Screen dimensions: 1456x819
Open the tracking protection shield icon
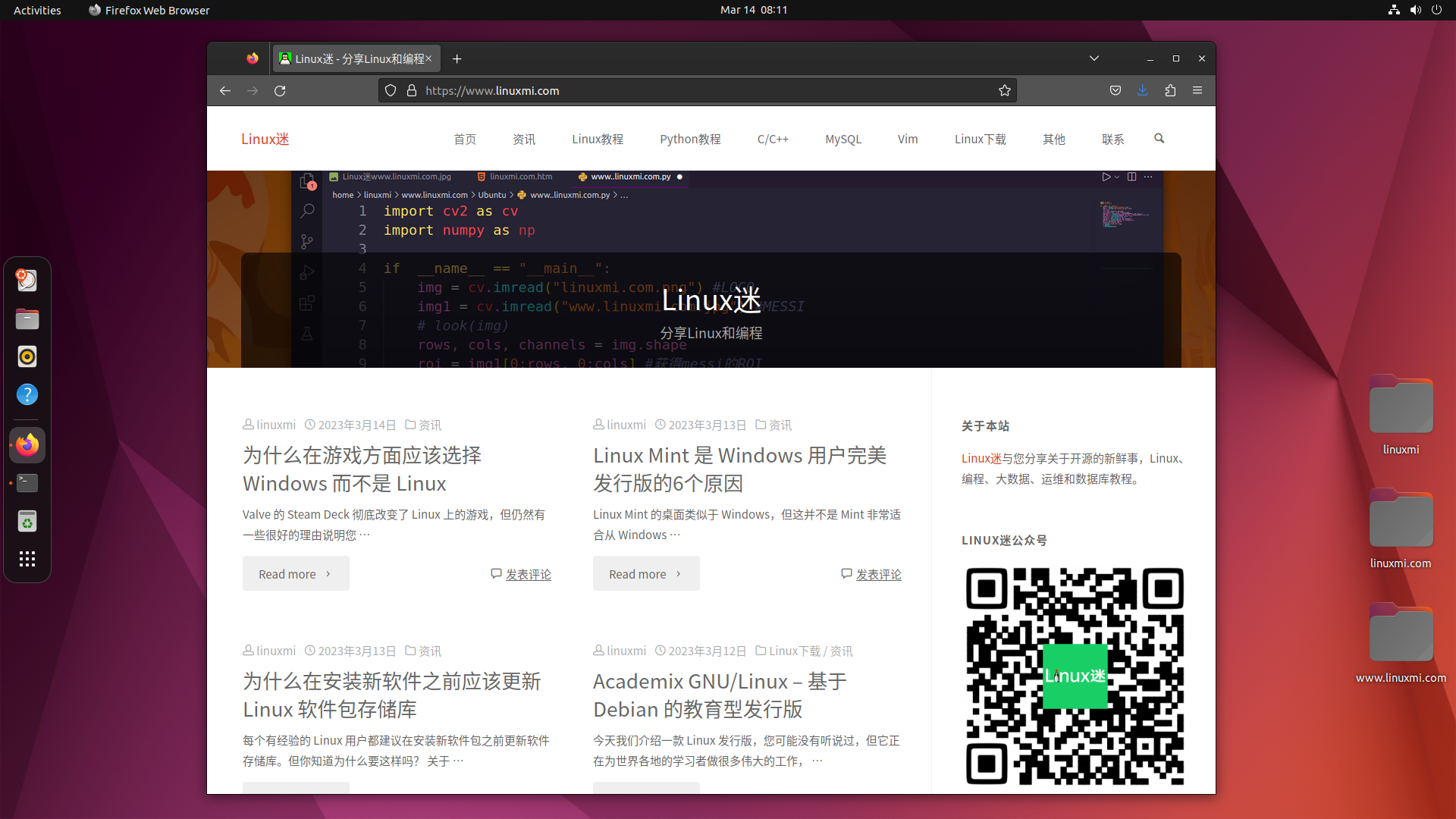(x=391, y=90)
